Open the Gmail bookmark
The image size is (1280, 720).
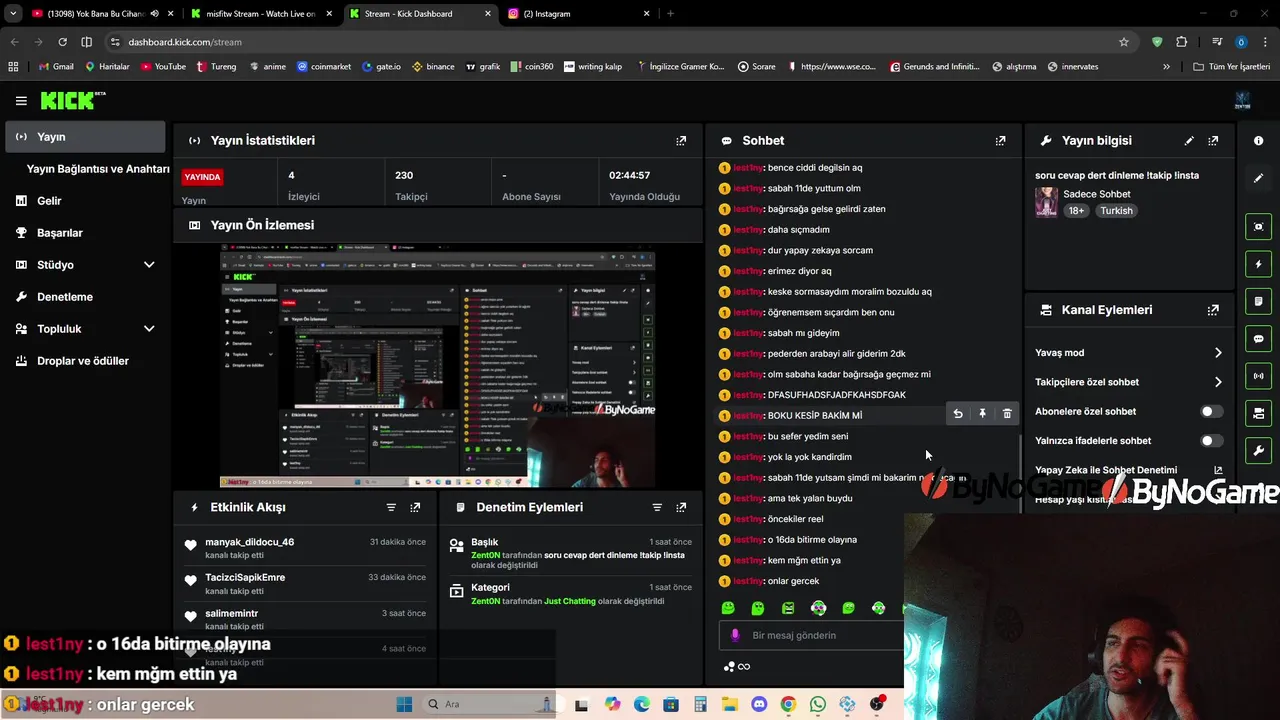click(57, 67)
